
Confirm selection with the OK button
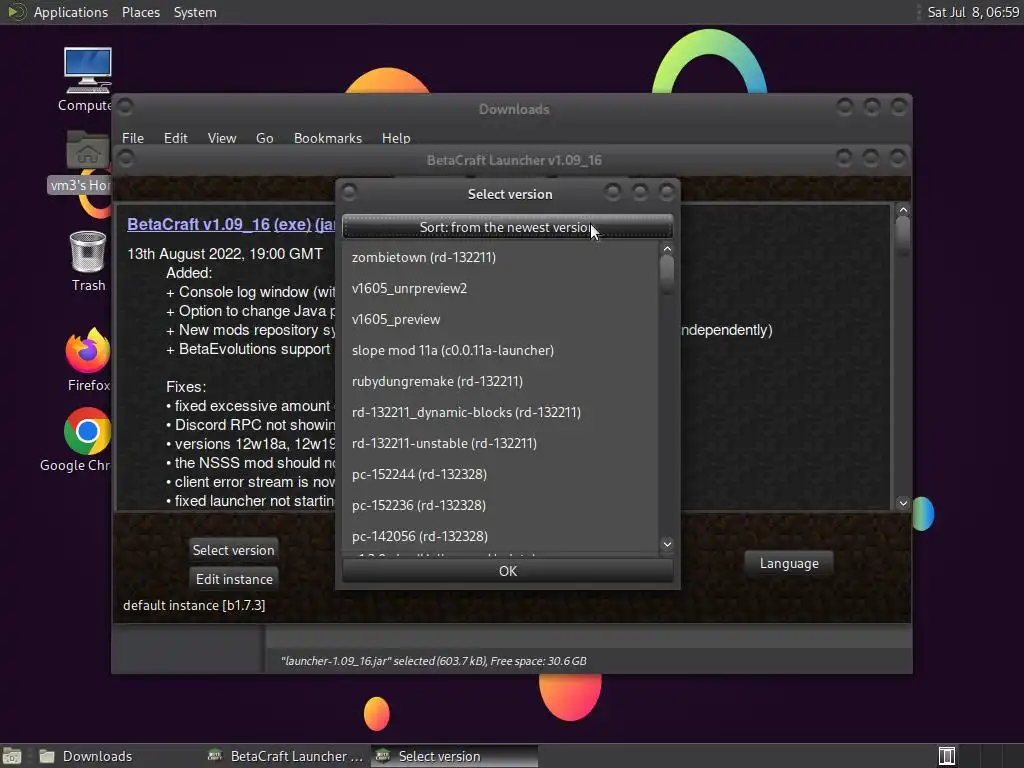tap(507, 571)
